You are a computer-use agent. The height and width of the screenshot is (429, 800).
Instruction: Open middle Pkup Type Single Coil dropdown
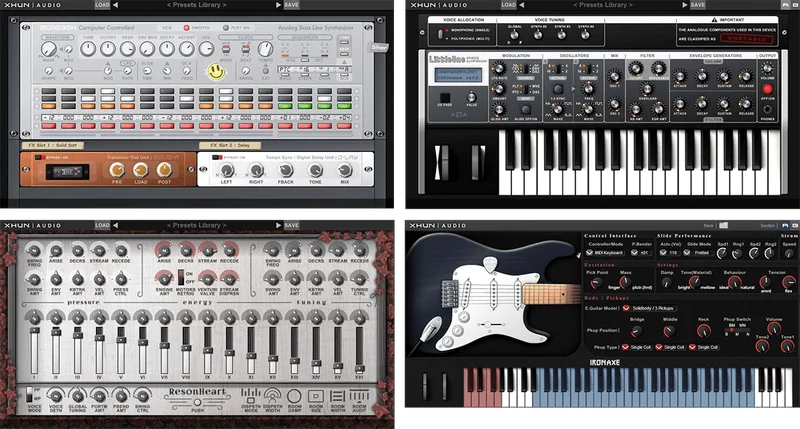tap(670, 347)
